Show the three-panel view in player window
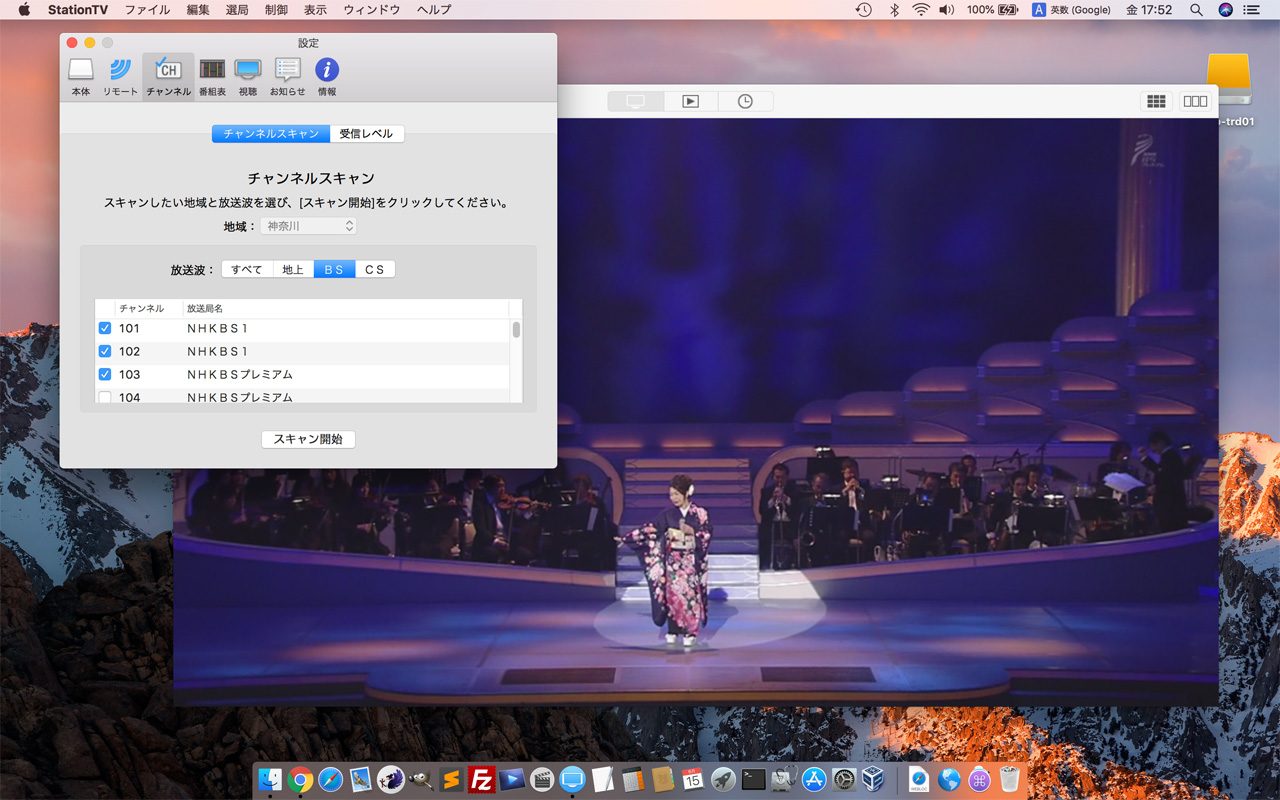Image resolution: width=1280 pixels, height=800 pixels. [1195, 101]
